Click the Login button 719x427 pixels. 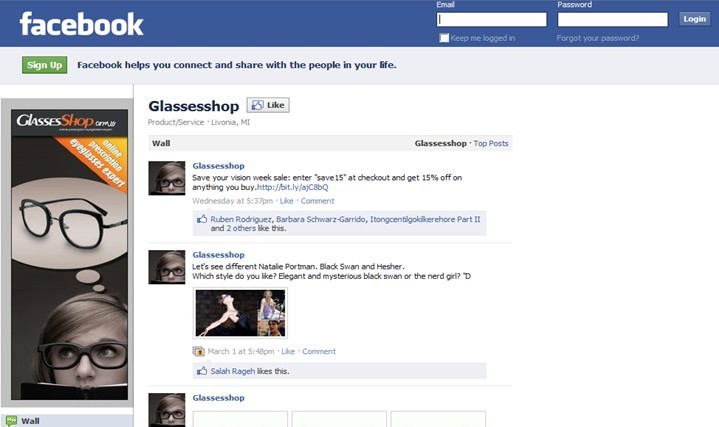click(695, 19)
